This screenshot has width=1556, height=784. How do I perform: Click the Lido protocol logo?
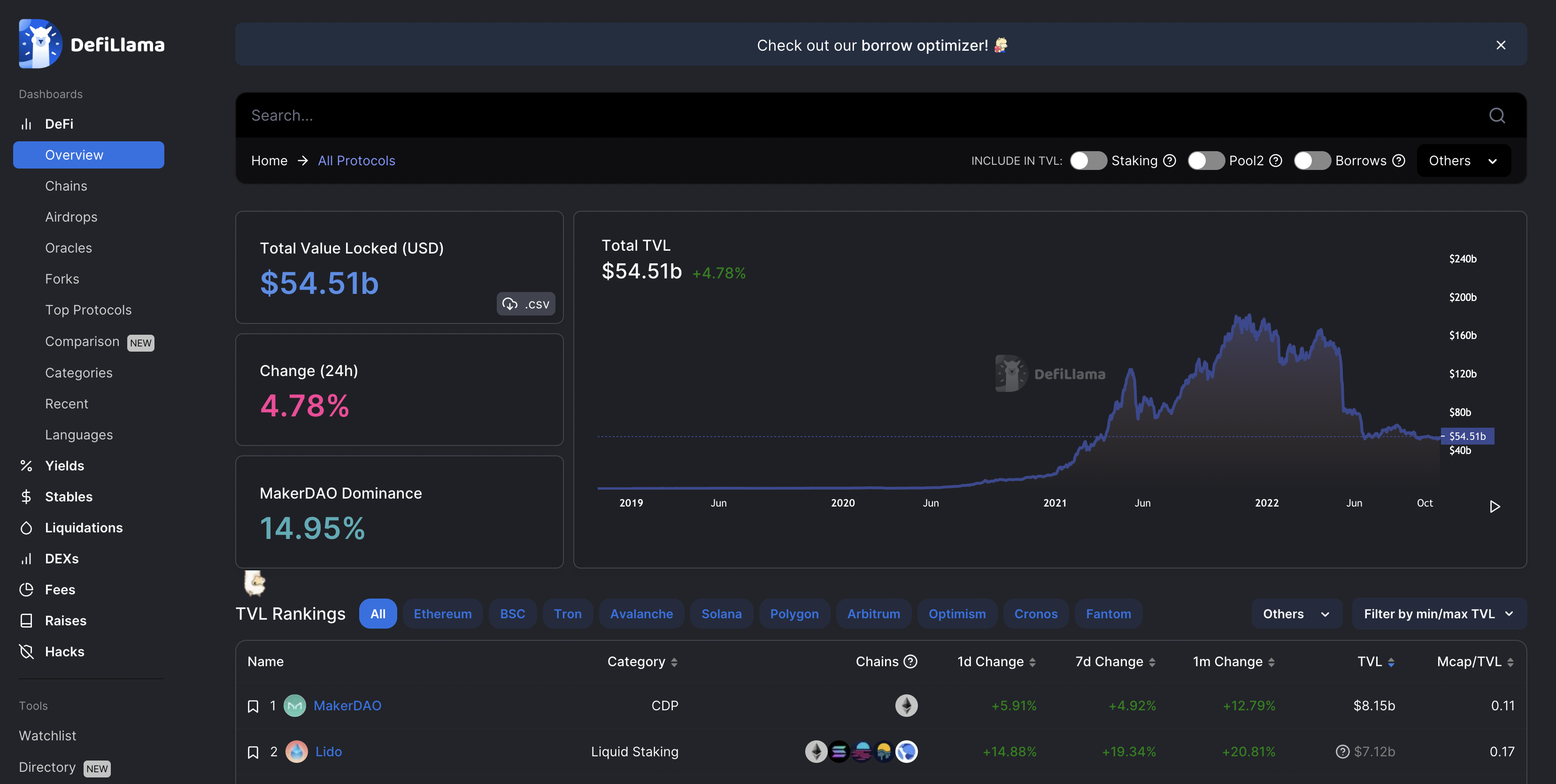297,752
